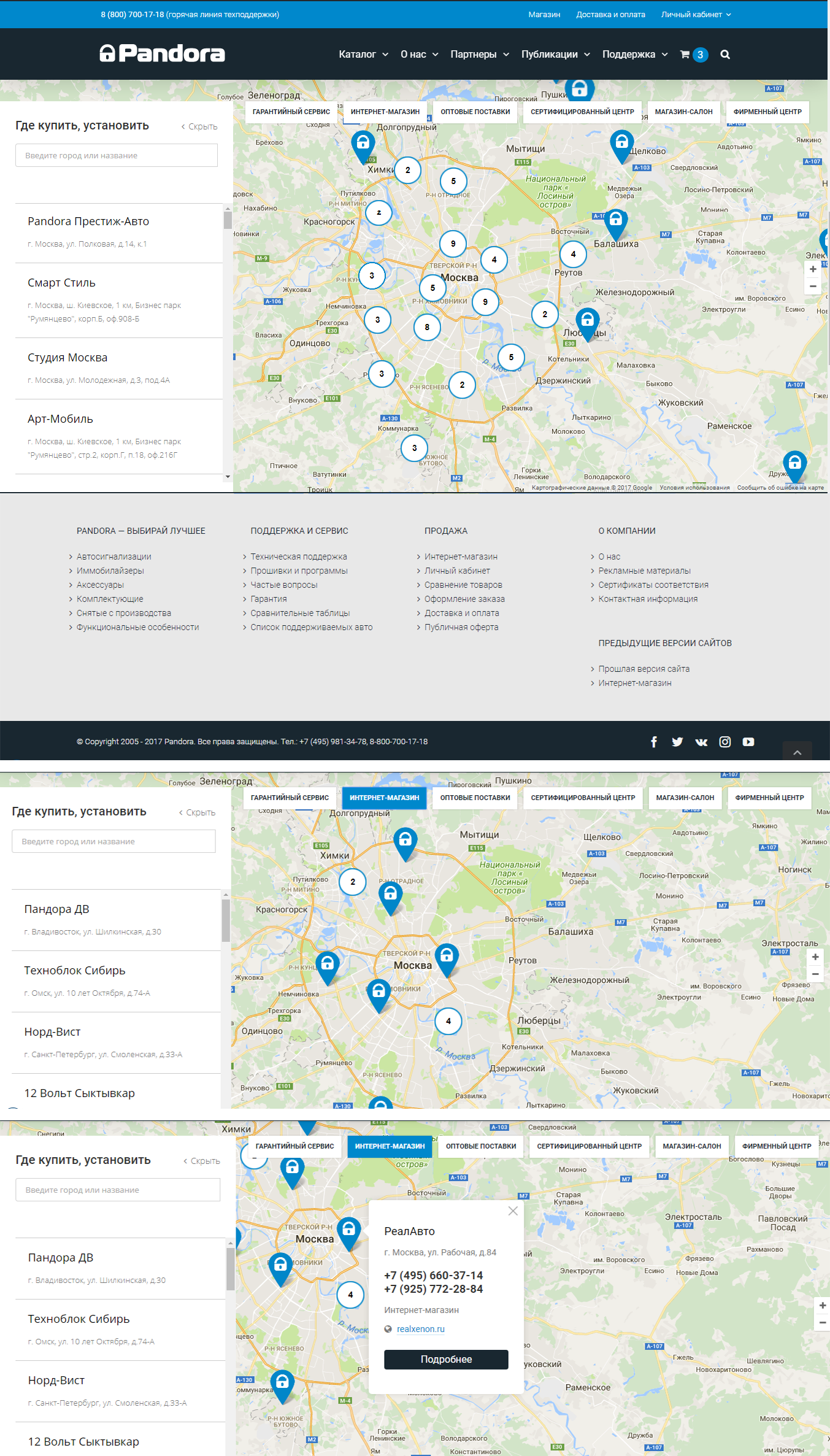
Task: Click top dealer list scrollbar down arrow
Action: coord(228,477)
